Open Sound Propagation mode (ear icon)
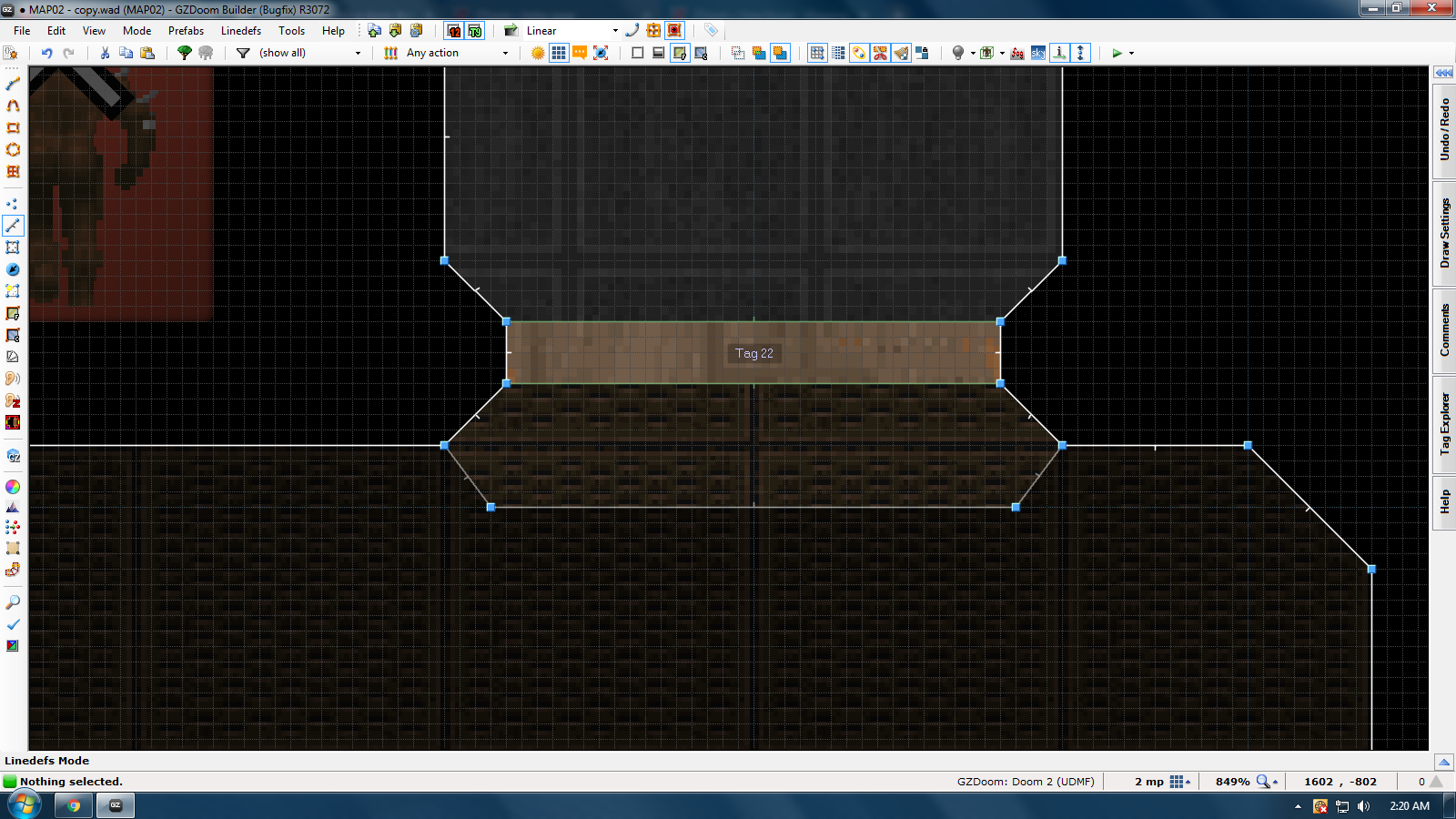The width and height of the screenshot is (1456, 819). coord(13,379)
